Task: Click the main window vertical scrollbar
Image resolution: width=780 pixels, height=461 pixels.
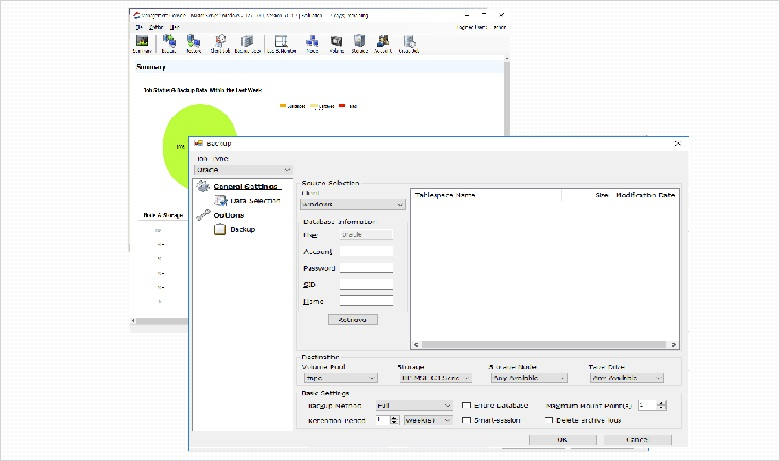Action: pos(507,97)
